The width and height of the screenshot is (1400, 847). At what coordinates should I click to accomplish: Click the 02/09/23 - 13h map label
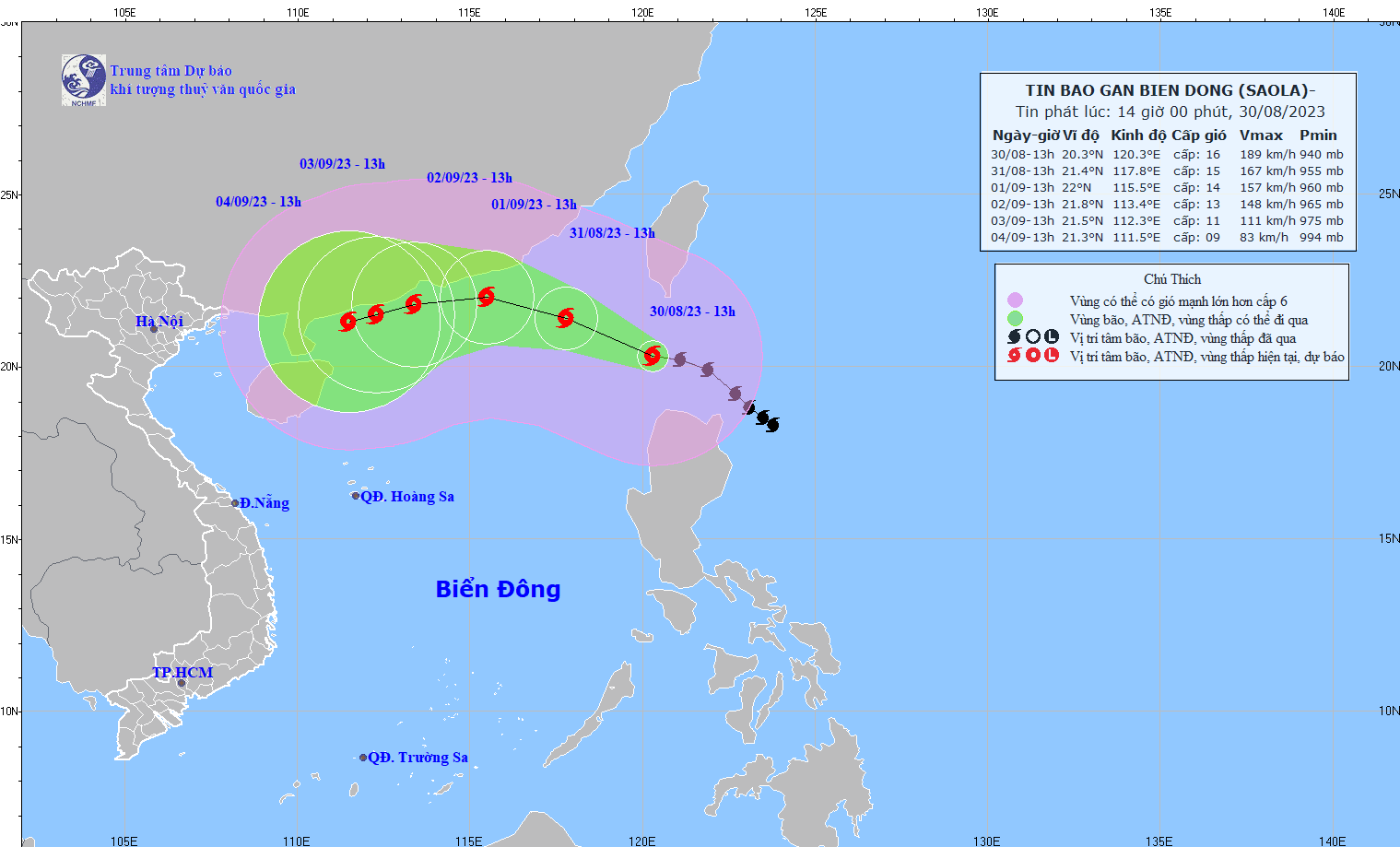pyautogui.click(x=469, y=178)
